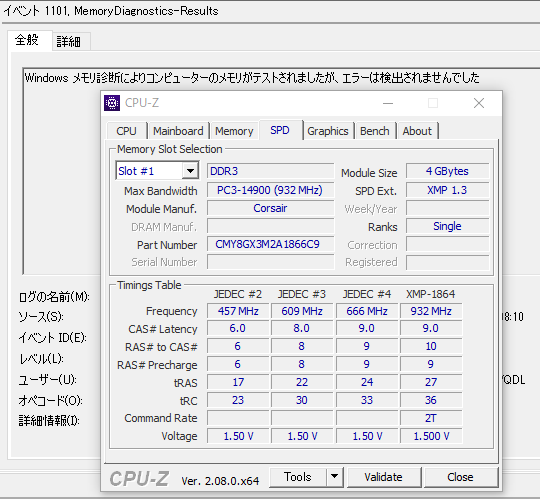Select the 全般 tab in event viewer
This screenshot has width=540, height=499.
27,40
